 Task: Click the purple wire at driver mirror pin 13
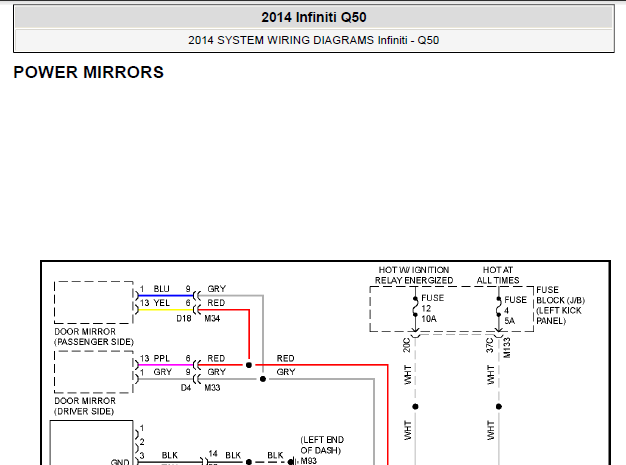pyautogui.click(x=165, y=365)
